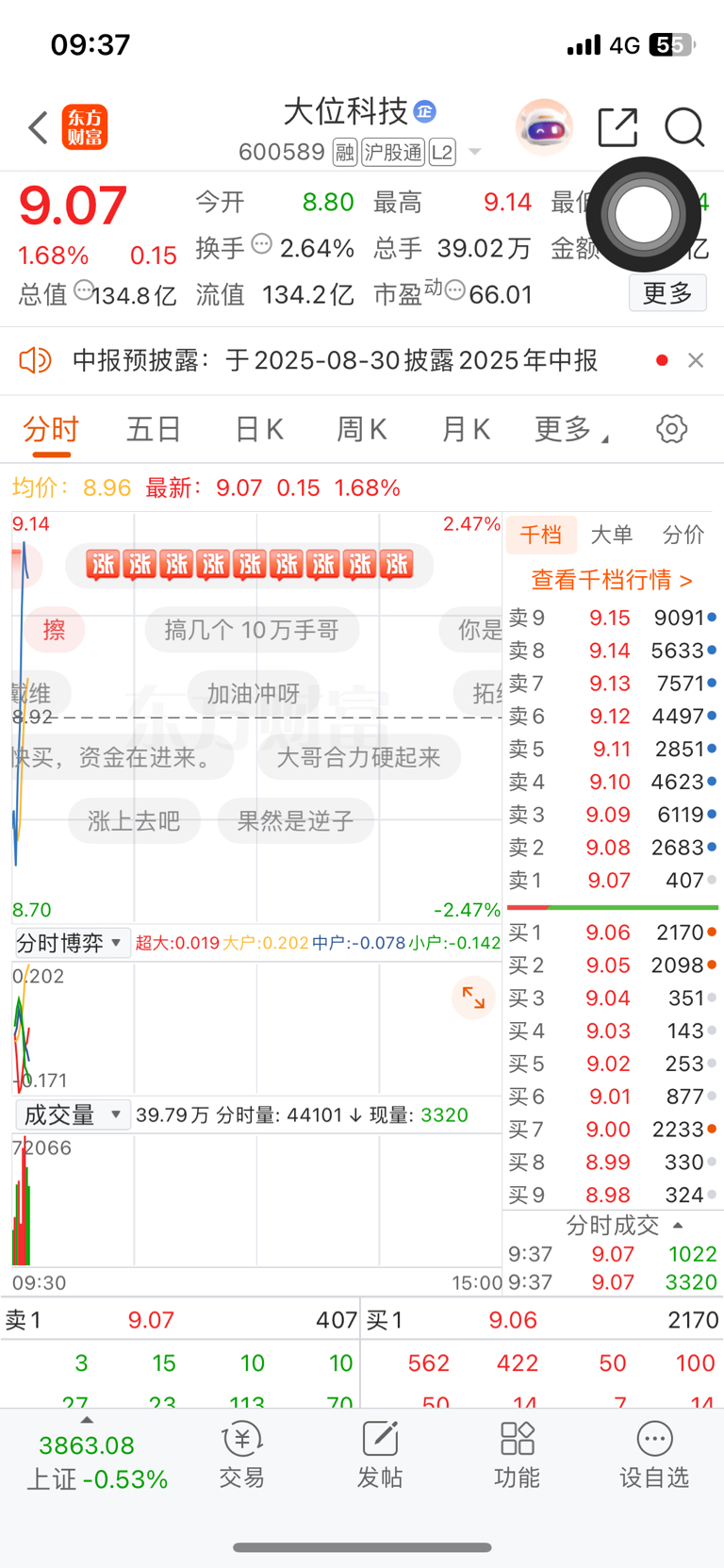Open the 分时博弈 indicator dropdown
The height and width of the screenshot is (1568, 724).
point(73,943)
